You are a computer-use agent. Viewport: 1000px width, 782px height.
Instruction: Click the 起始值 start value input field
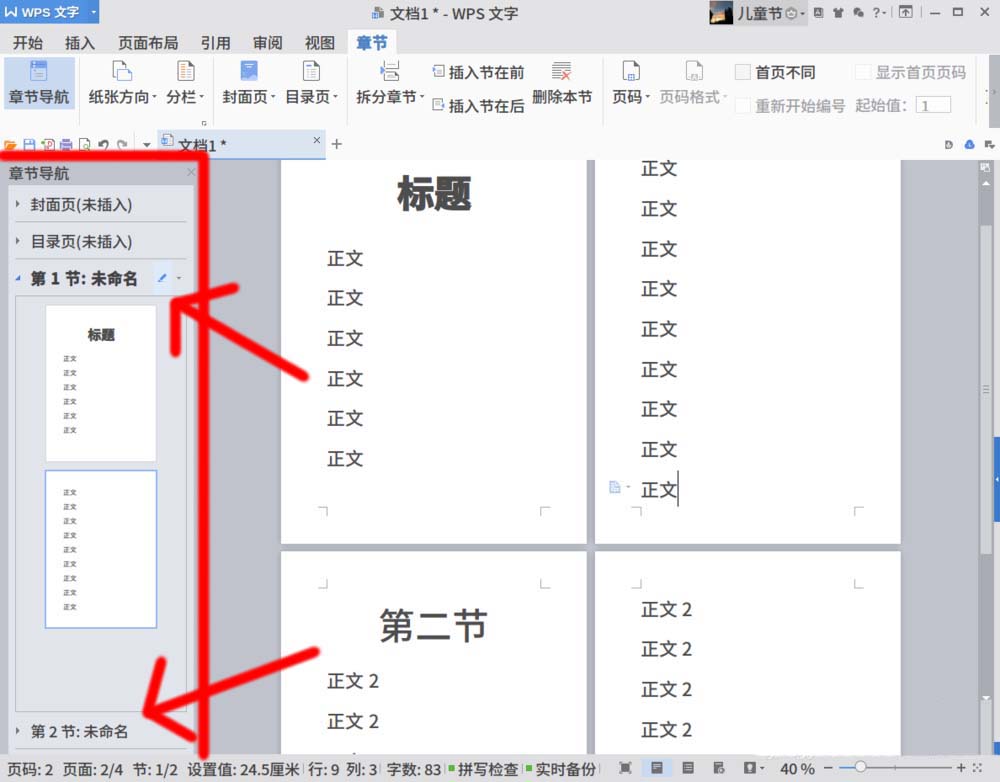[933, 105]
